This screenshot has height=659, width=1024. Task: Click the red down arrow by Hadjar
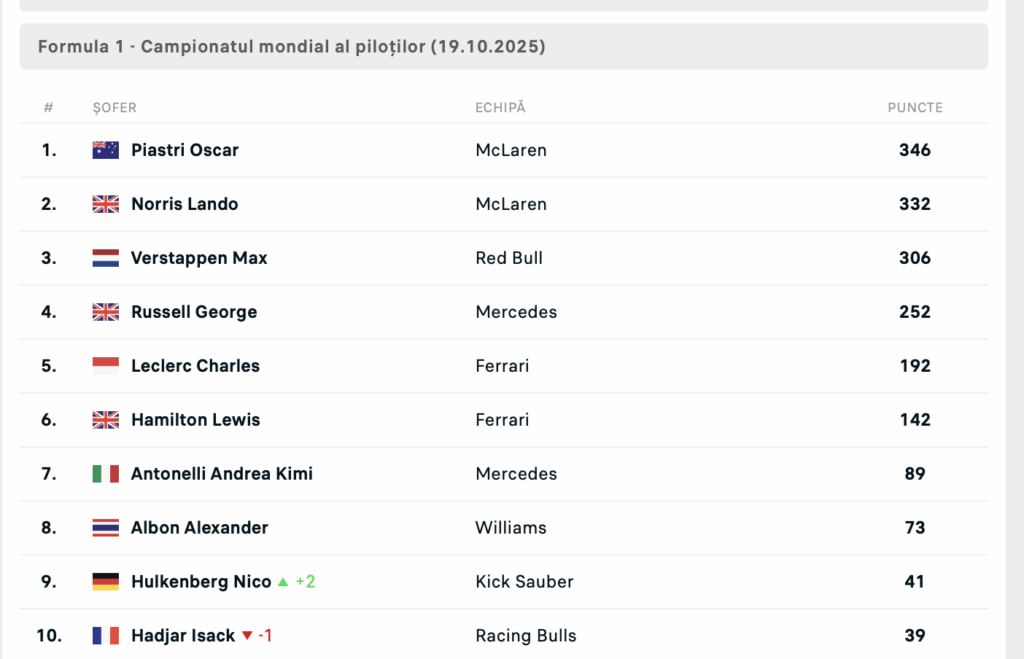click(247, 636)
